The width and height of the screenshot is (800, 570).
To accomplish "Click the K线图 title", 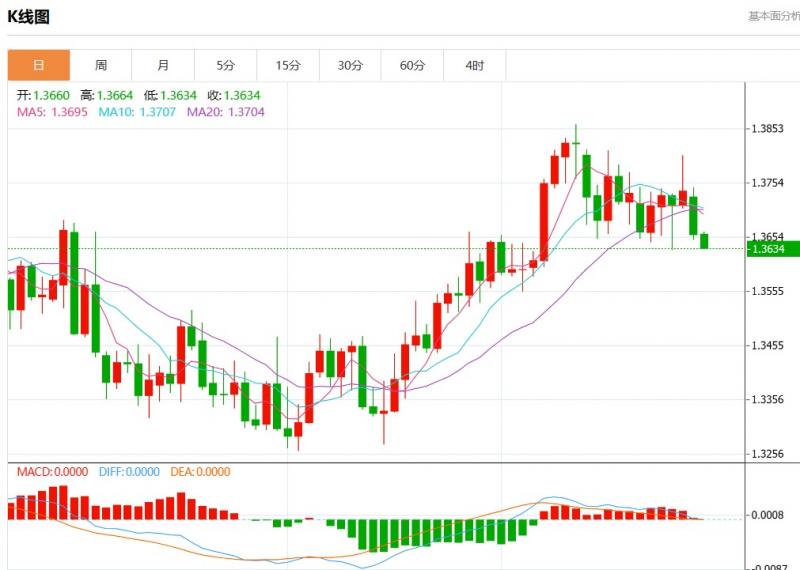I will [29, 17].
